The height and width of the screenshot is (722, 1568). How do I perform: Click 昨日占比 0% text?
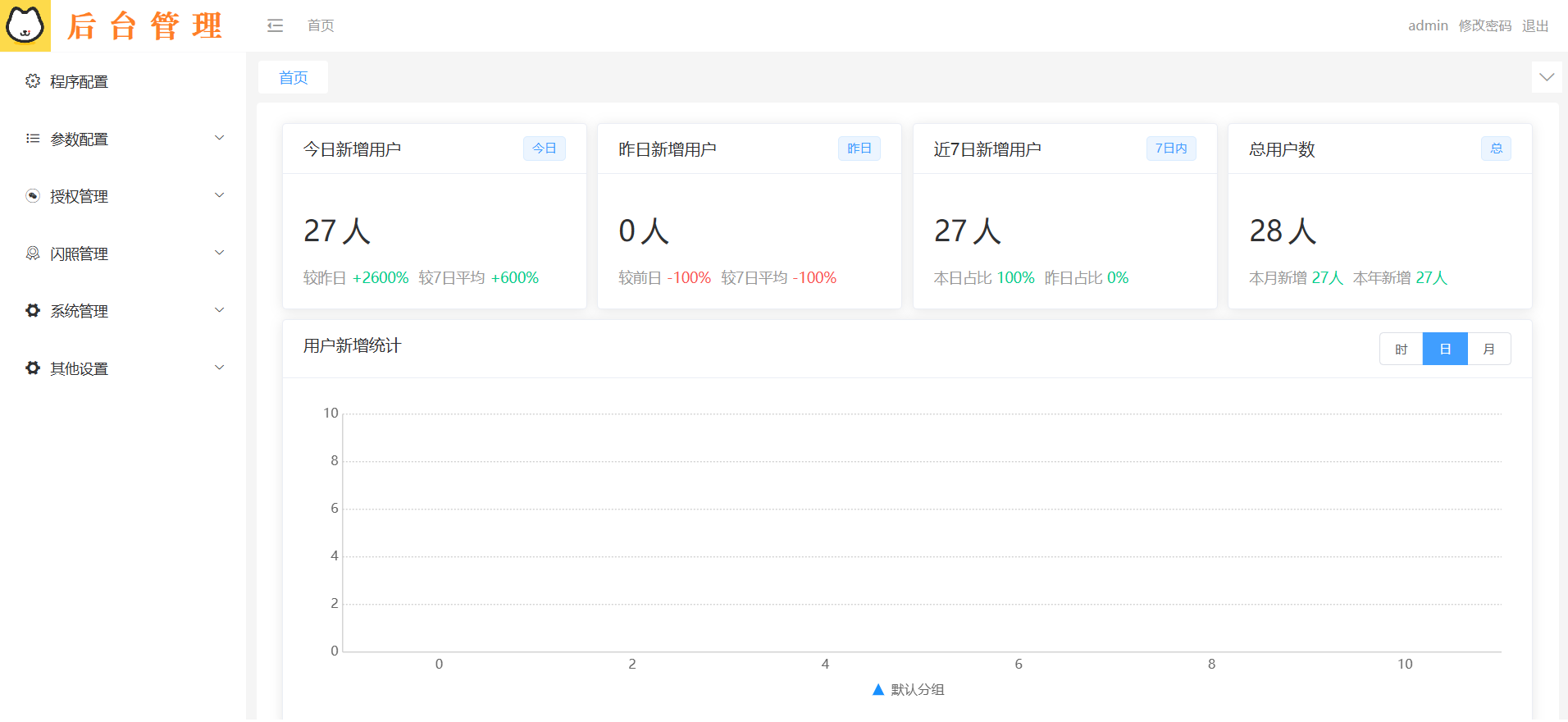(x=1087, y=278)
